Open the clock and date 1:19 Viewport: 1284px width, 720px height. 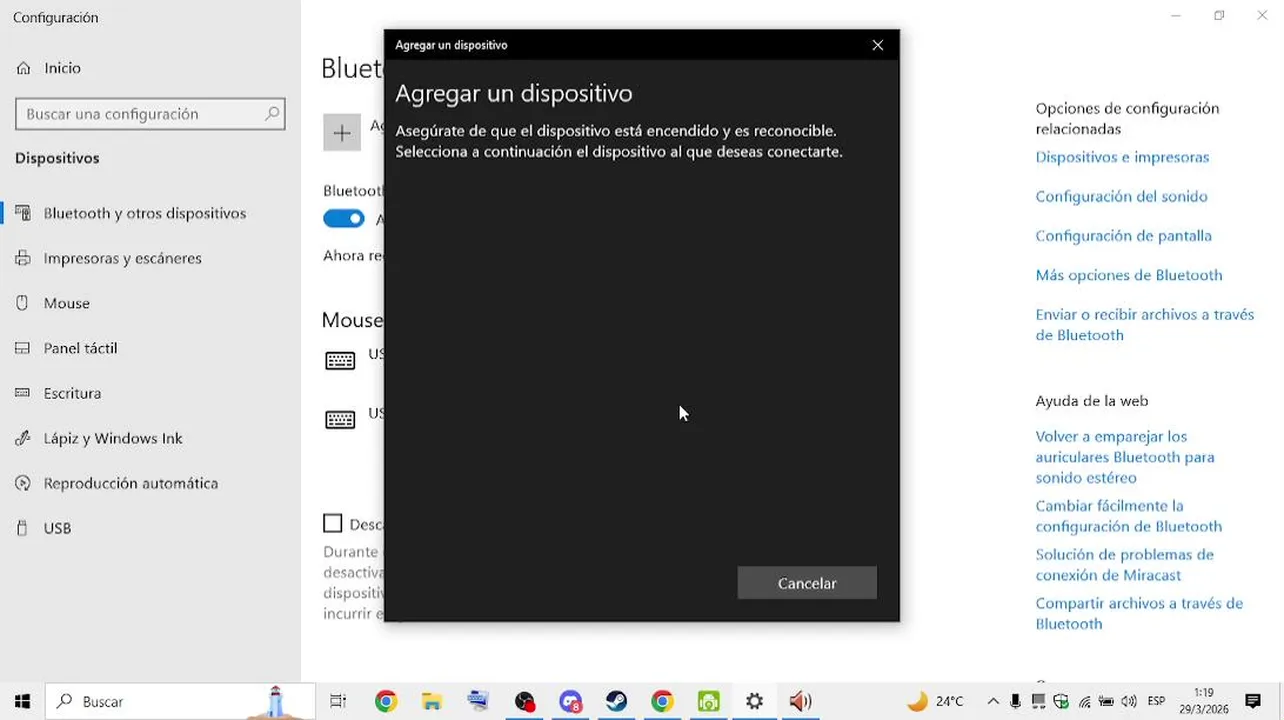(x=1204, y=701)
